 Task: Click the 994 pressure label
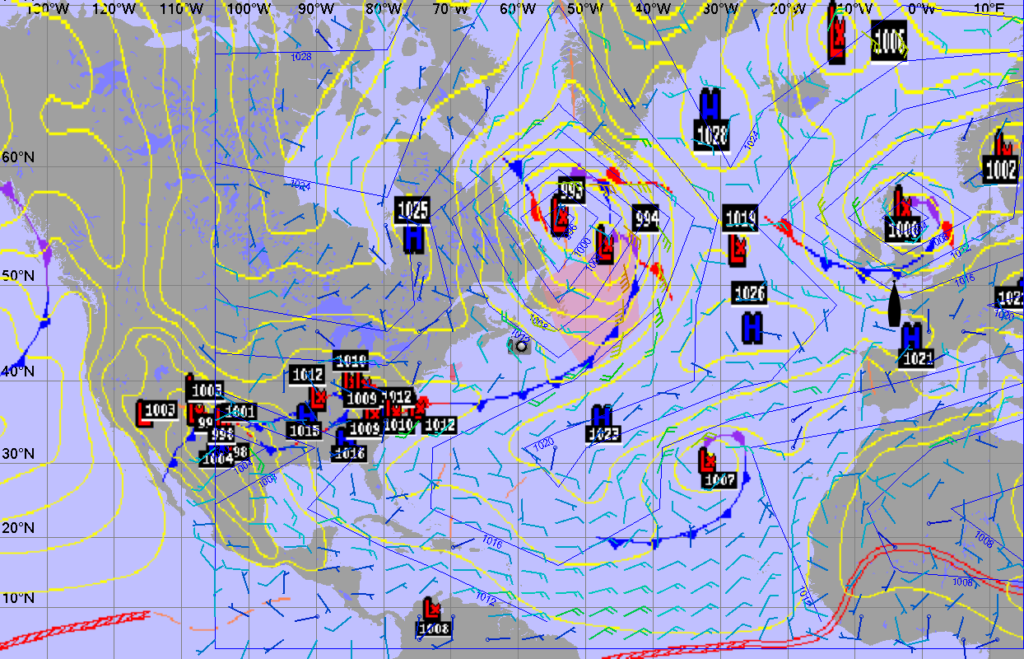click(646, 219)
